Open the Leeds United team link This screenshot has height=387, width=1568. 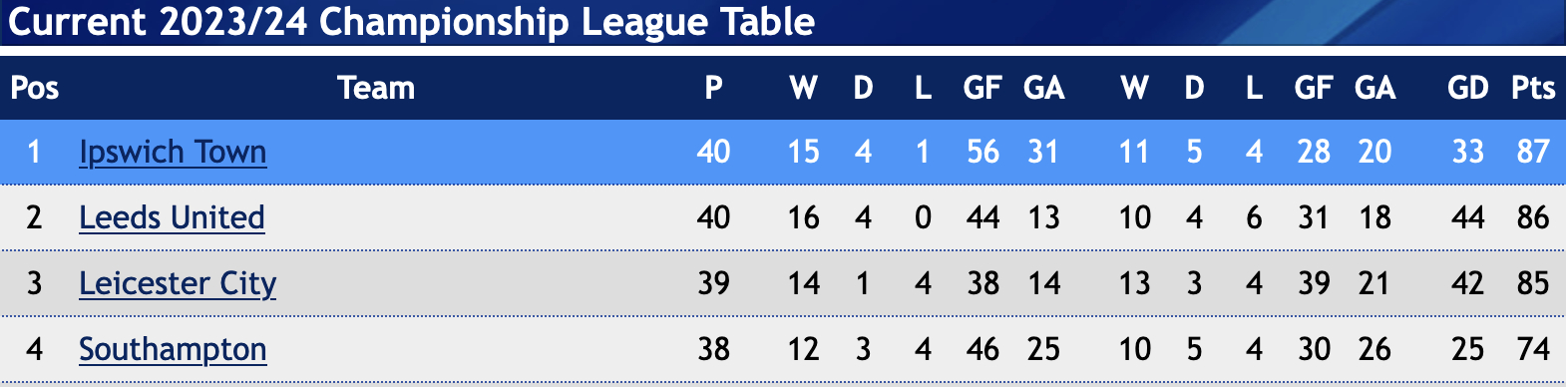pos(172,217)
